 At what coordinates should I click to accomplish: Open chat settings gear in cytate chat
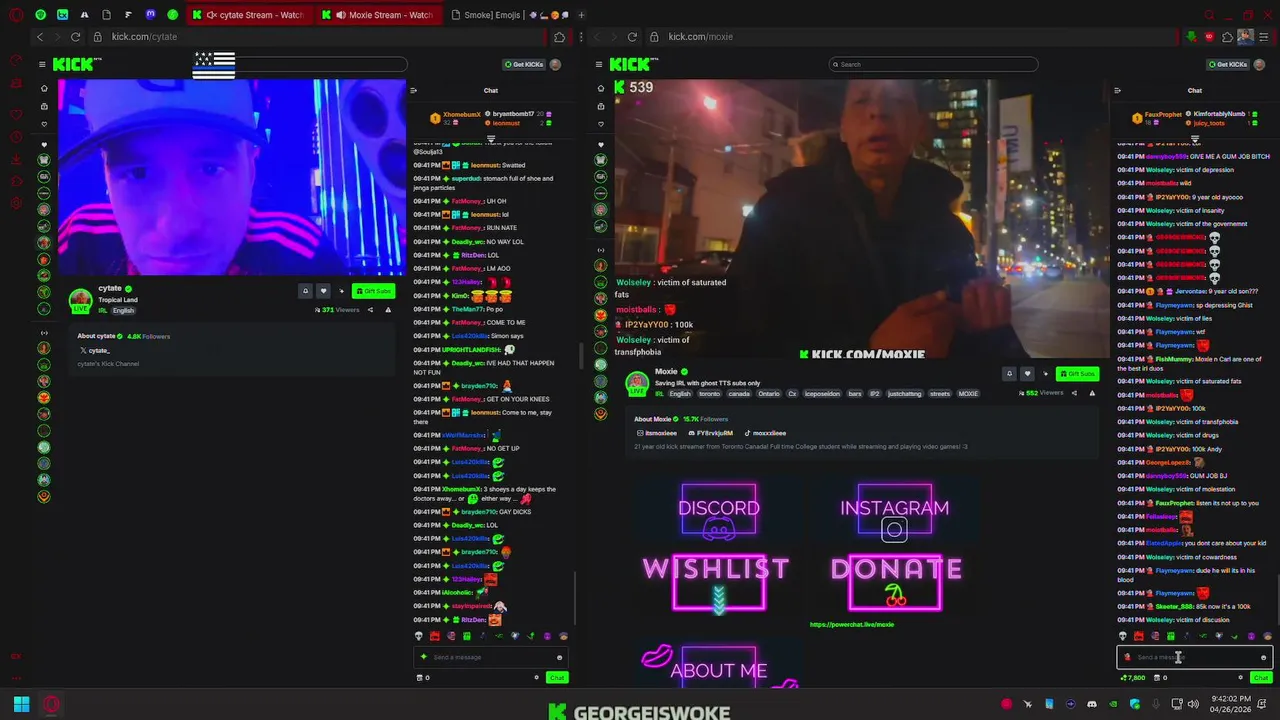[x=537, y=678]
